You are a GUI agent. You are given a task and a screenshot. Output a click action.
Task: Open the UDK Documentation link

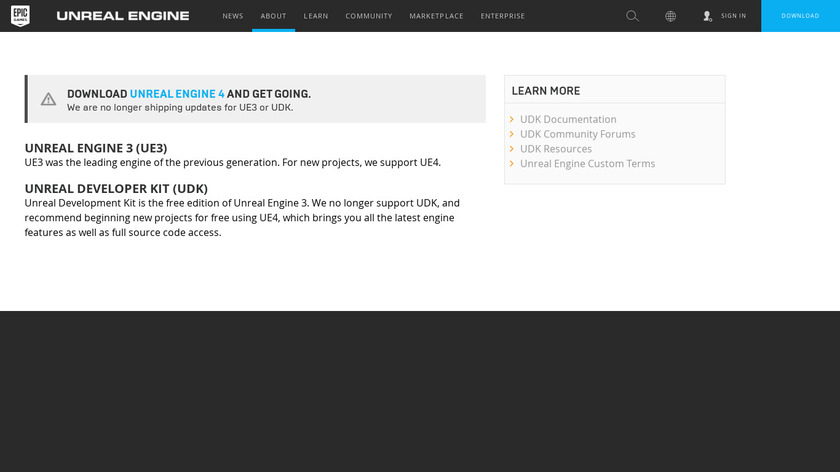(x=568, y=119)
